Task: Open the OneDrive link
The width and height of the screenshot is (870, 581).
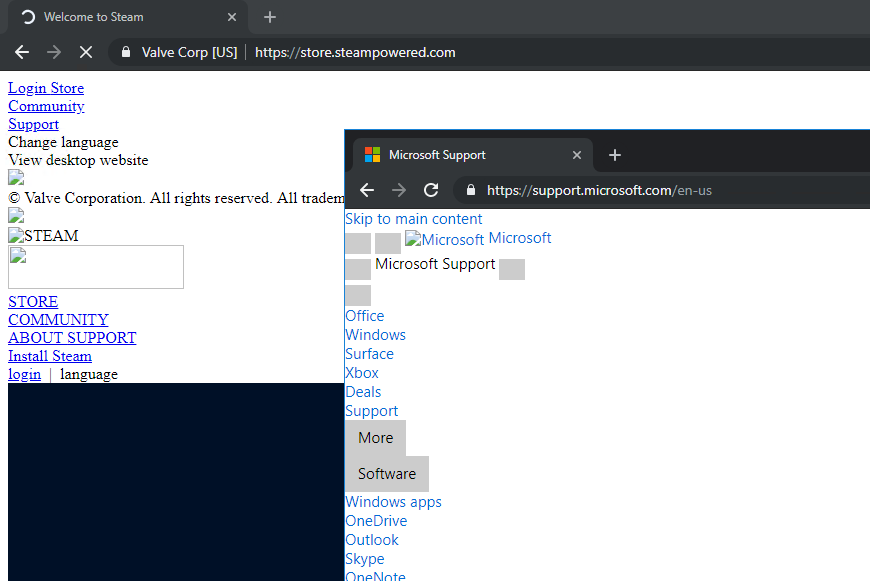Action: coord(376,521)
